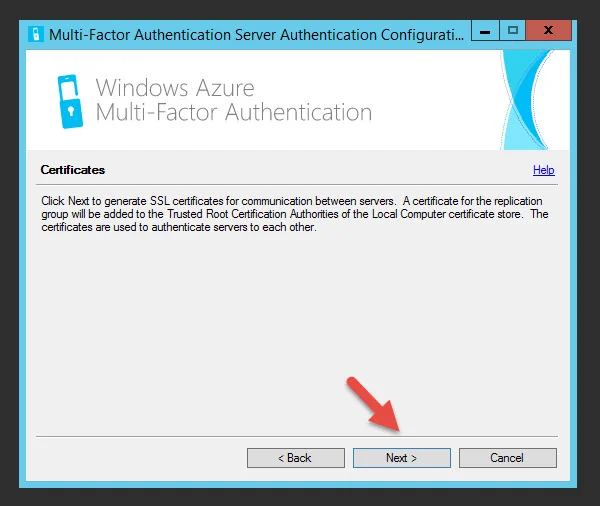Cancel the configuration wizard
Screen dimensions: 600x506
point(508,458)
